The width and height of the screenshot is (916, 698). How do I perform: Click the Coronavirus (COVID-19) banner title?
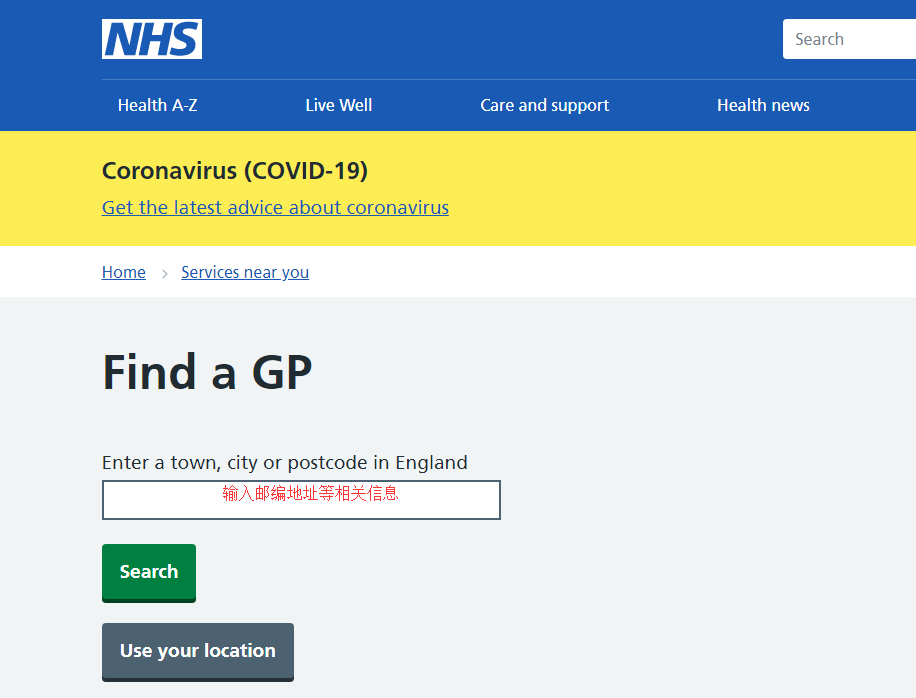point(235,171)
